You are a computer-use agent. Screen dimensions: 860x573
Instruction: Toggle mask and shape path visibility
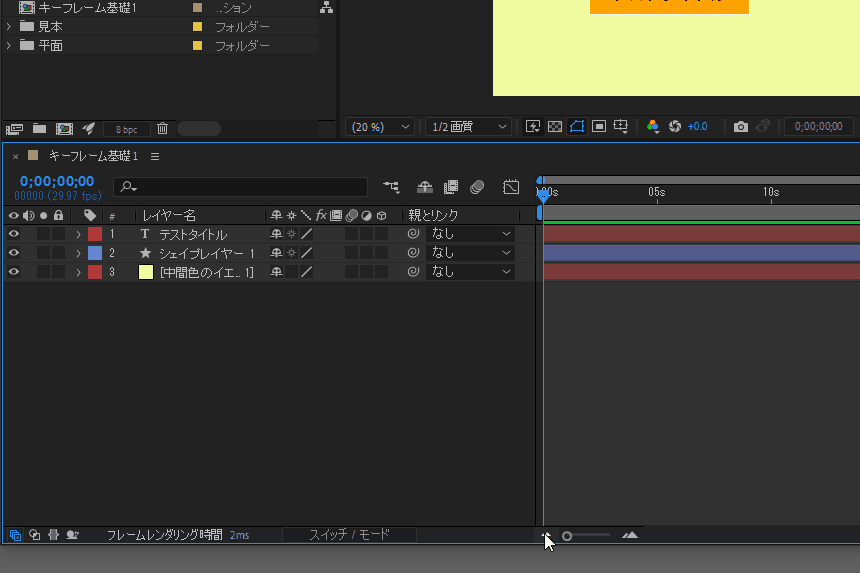coord(577,127)
